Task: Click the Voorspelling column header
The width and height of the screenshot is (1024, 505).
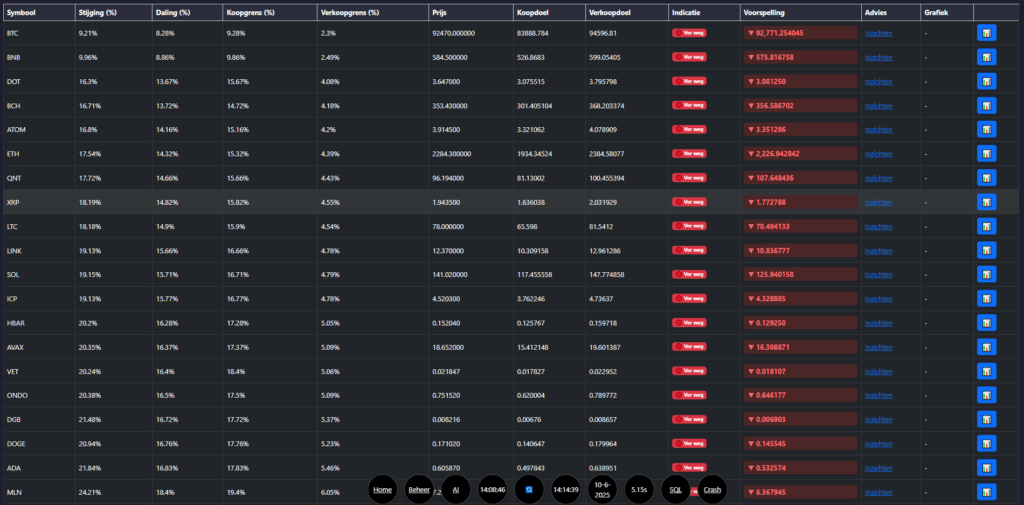Action: 765,13
